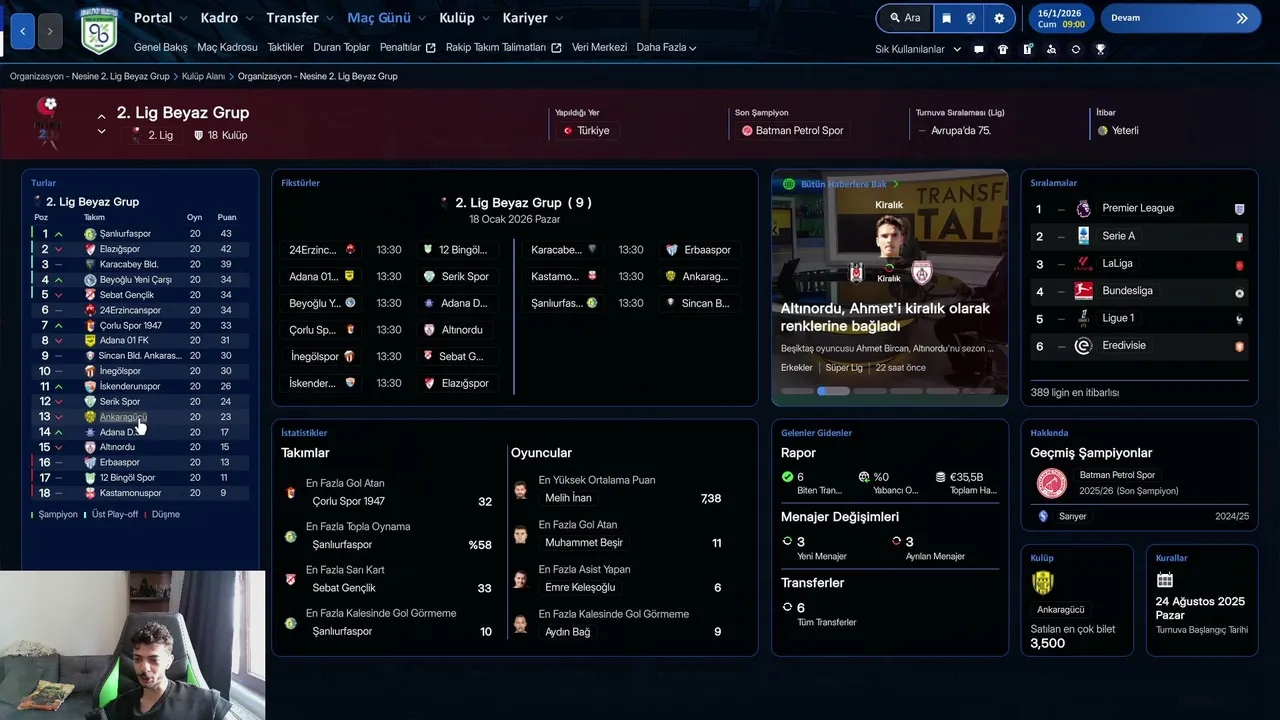Click the 2. Lig Beyaz Grup competition logo
The height and width of the screenshot is (720, 1280).
pyautogui.click(x=46, y=121)
